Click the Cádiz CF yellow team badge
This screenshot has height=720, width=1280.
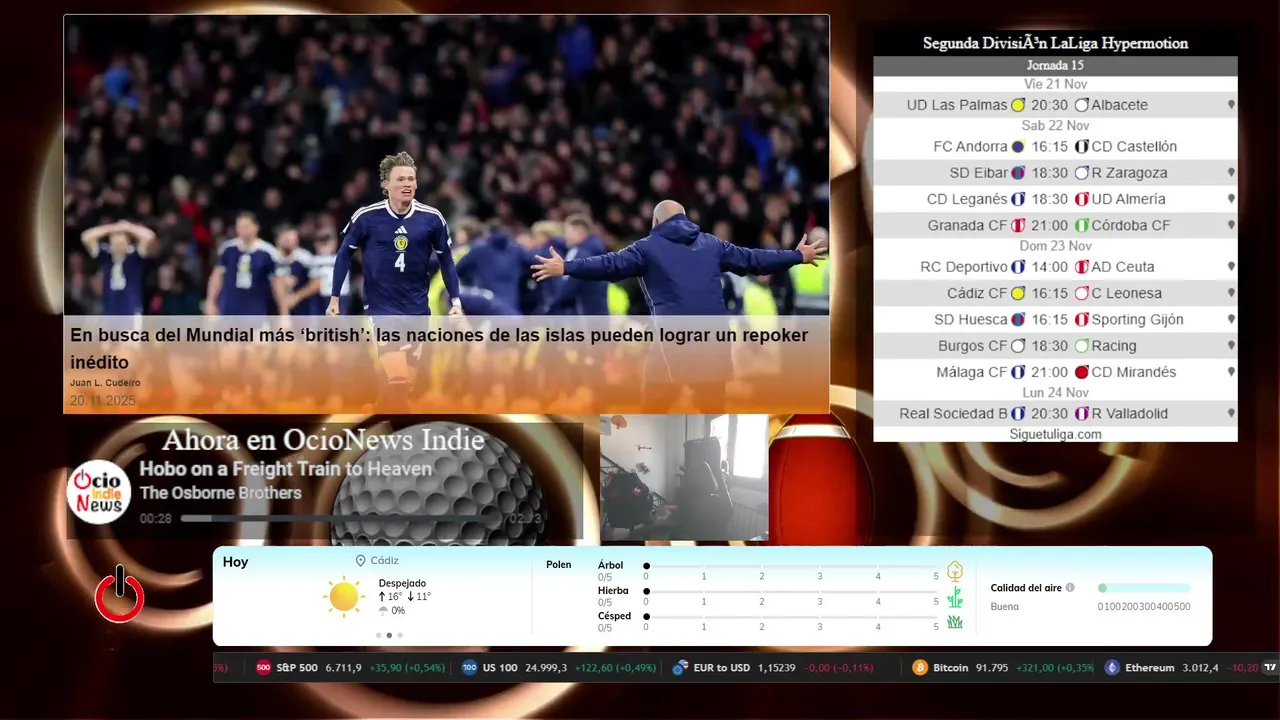click(1018, 293)
